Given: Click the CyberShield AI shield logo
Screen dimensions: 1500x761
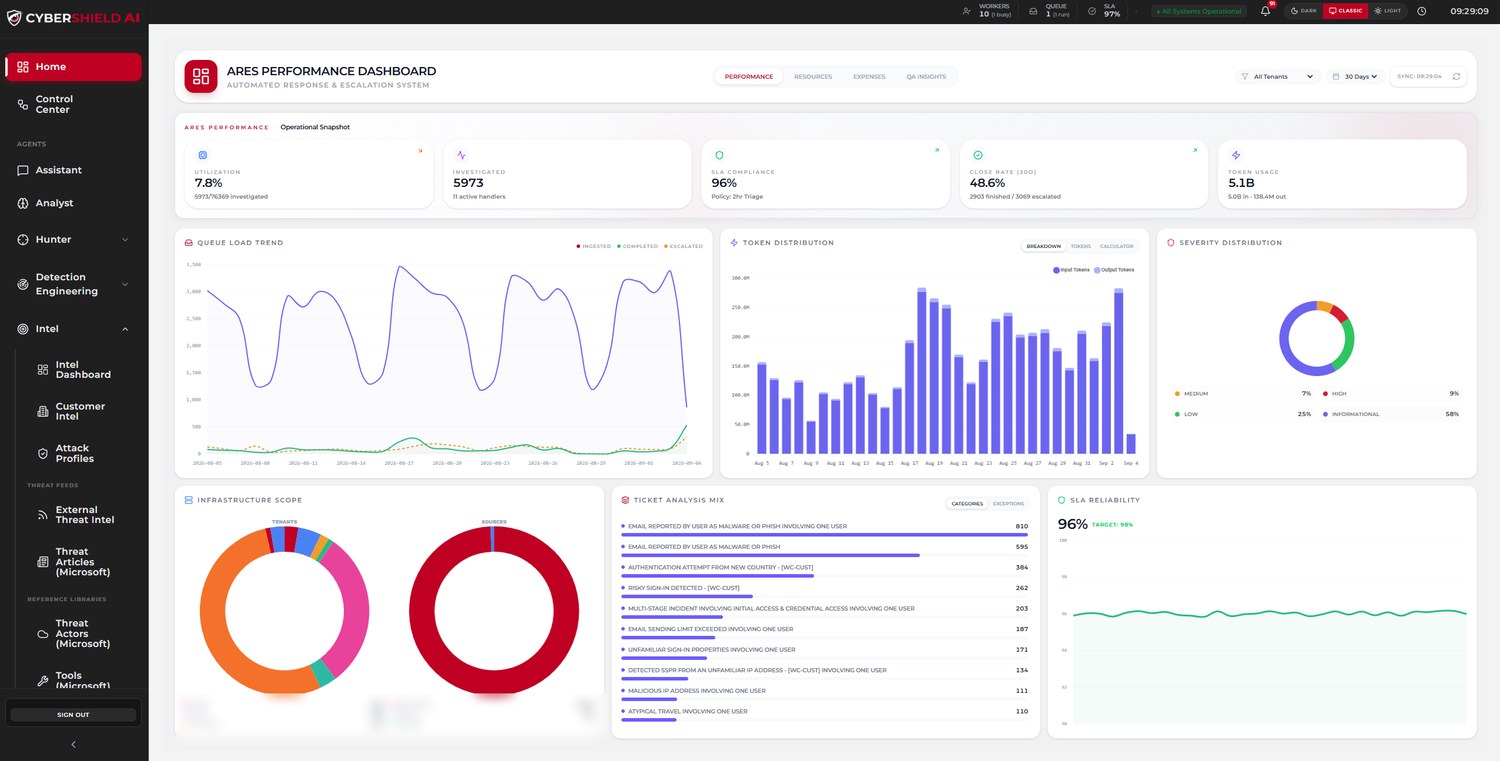Looking at the screenshot, I should coord(14,17).
